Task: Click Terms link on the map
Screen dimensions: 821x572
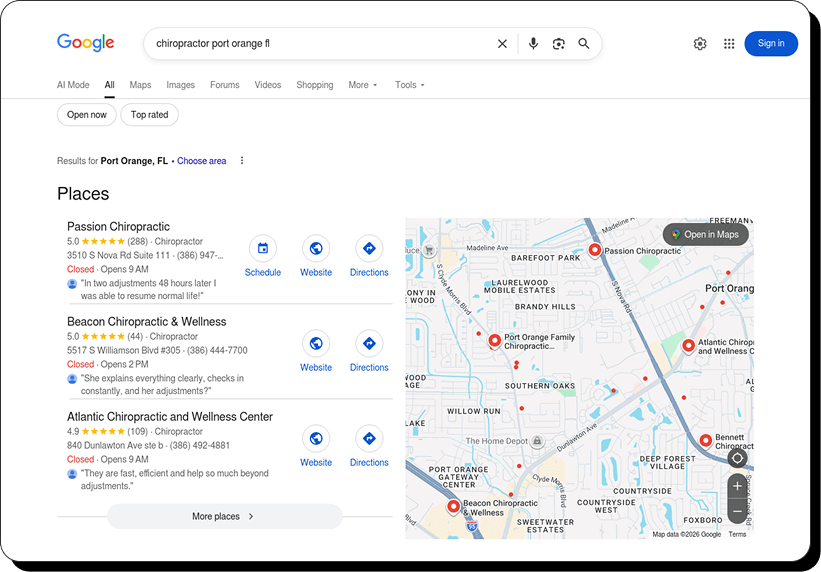Action: click(737, 534)
